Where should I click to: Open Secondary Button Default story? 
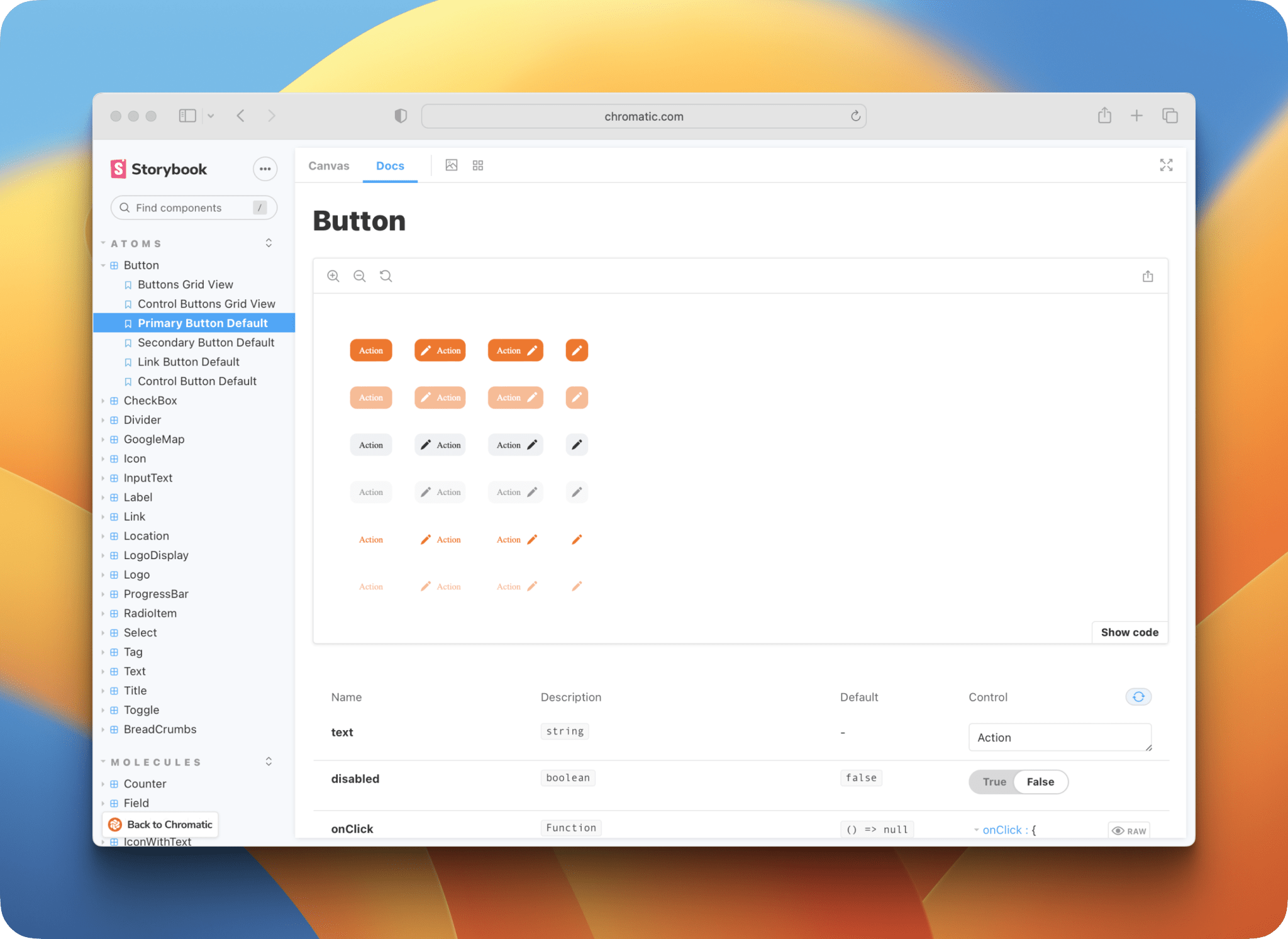click(206, 343)
